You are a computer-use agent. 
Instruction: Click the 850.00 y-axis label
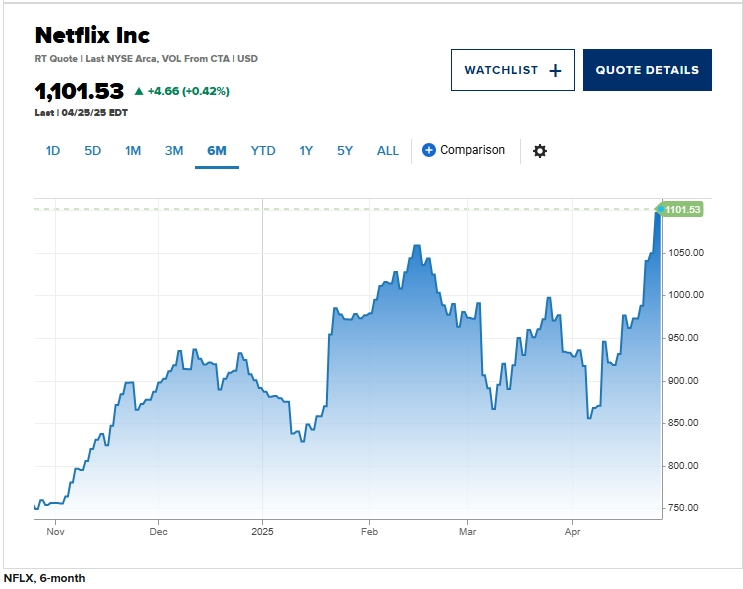coord(683,423)
